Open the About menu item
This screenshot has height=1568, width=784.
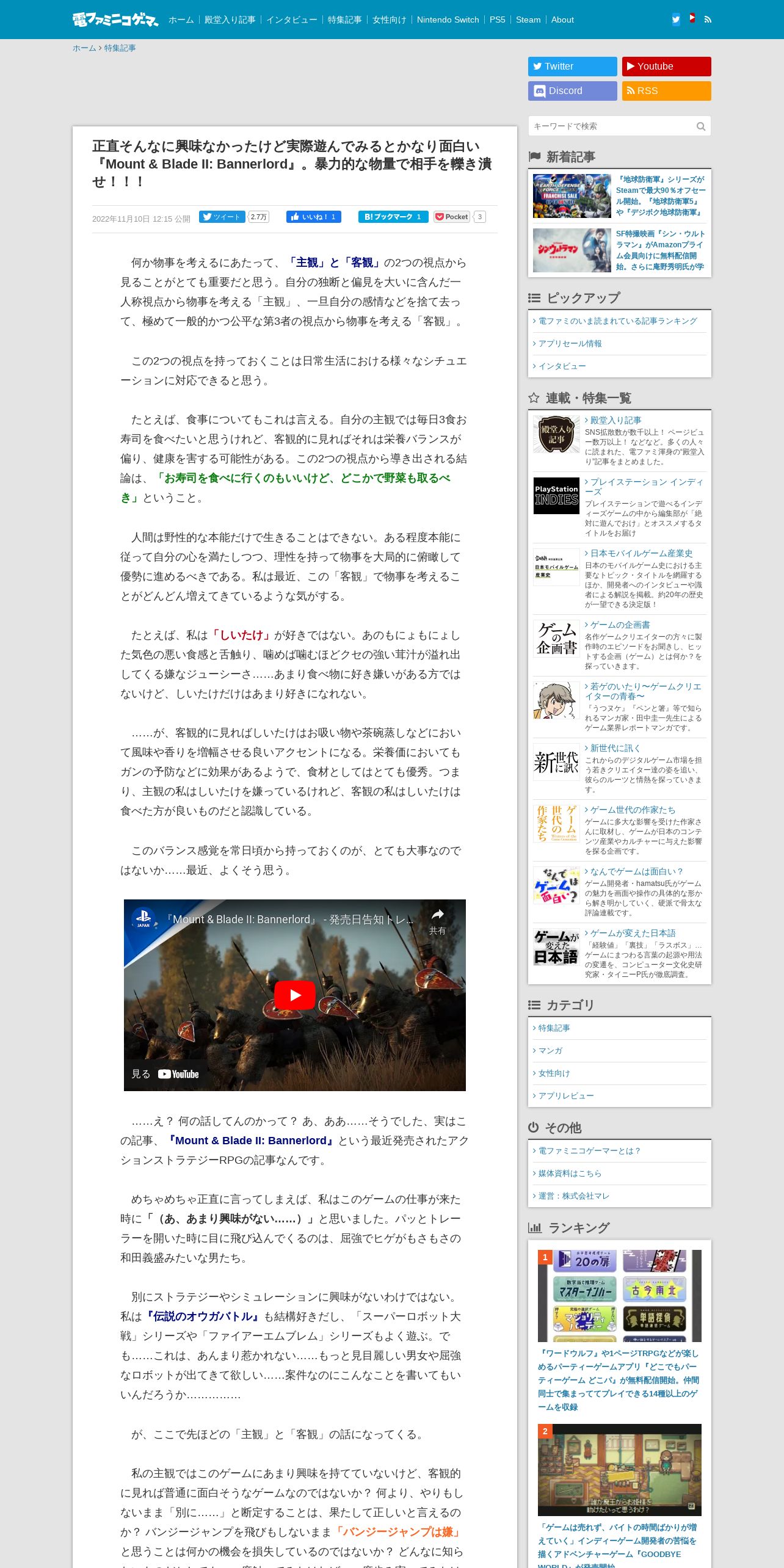(x=562, y=20)
